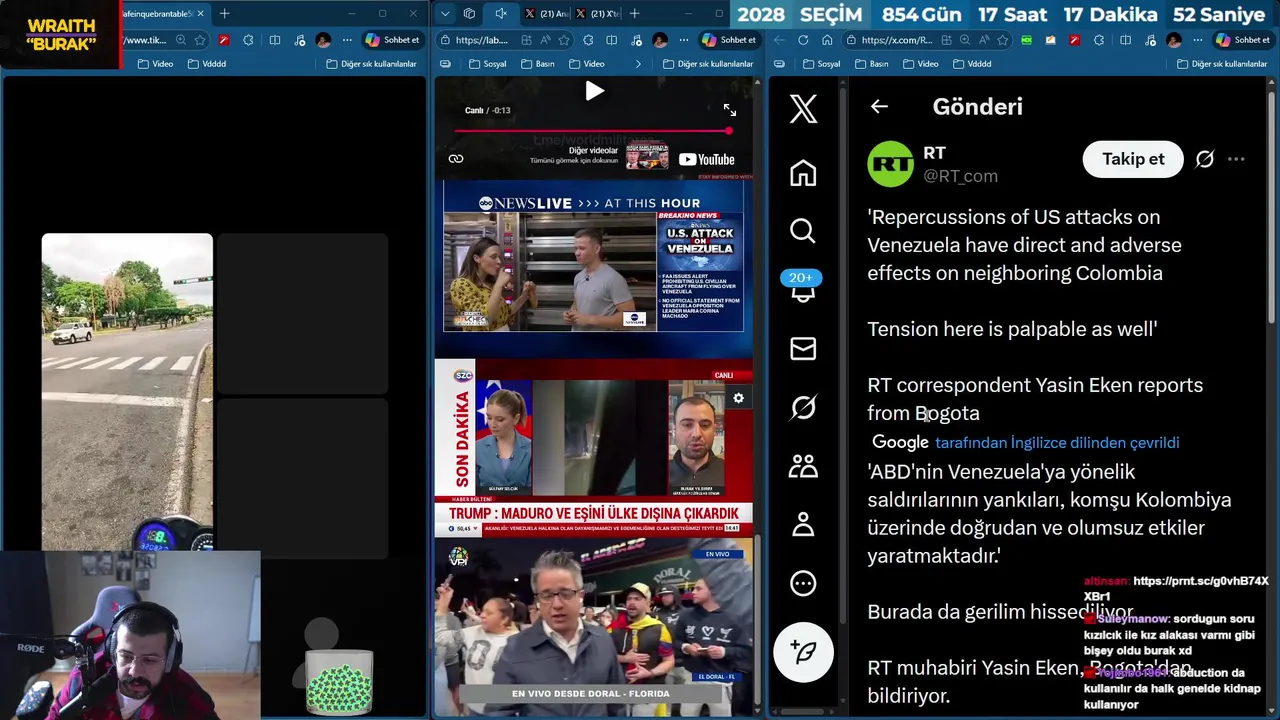Favorite page star in middle browser

(x=564, y=40)
